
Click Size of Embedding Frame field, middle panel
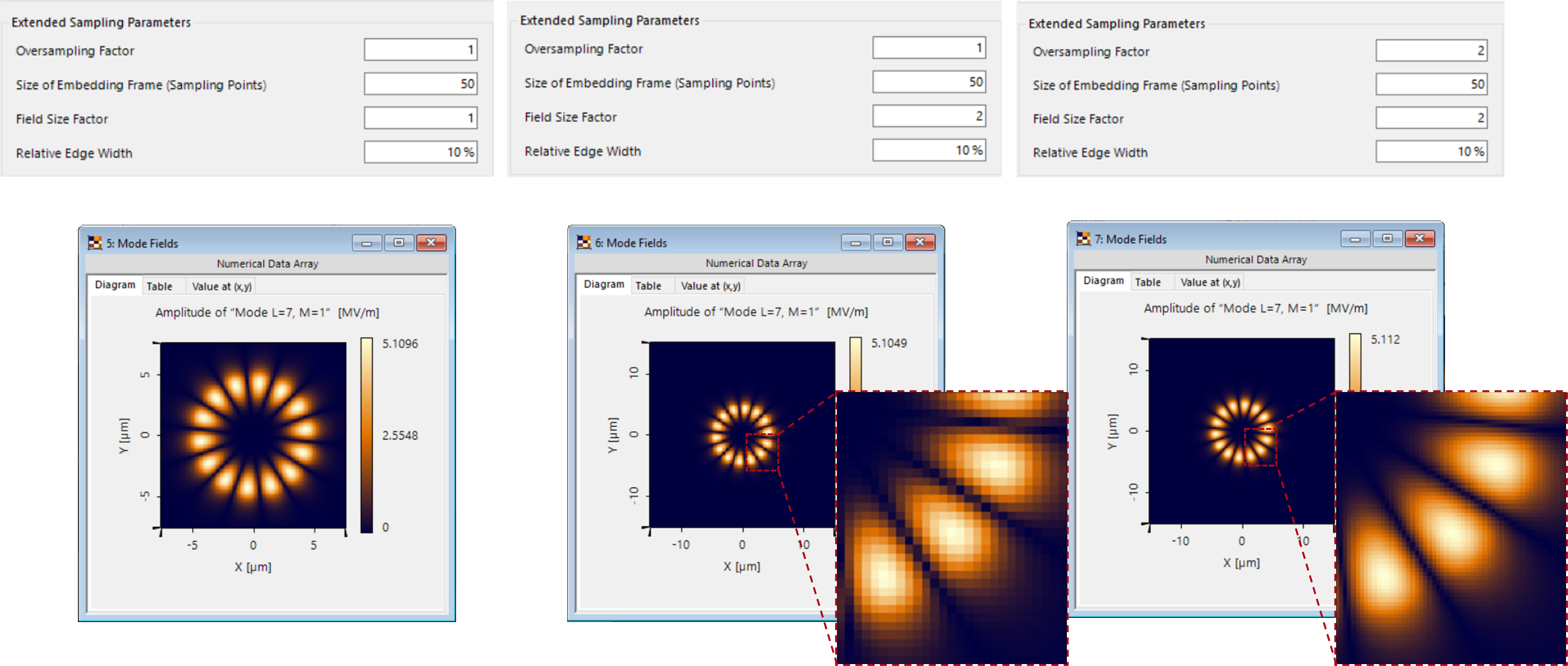929,82
